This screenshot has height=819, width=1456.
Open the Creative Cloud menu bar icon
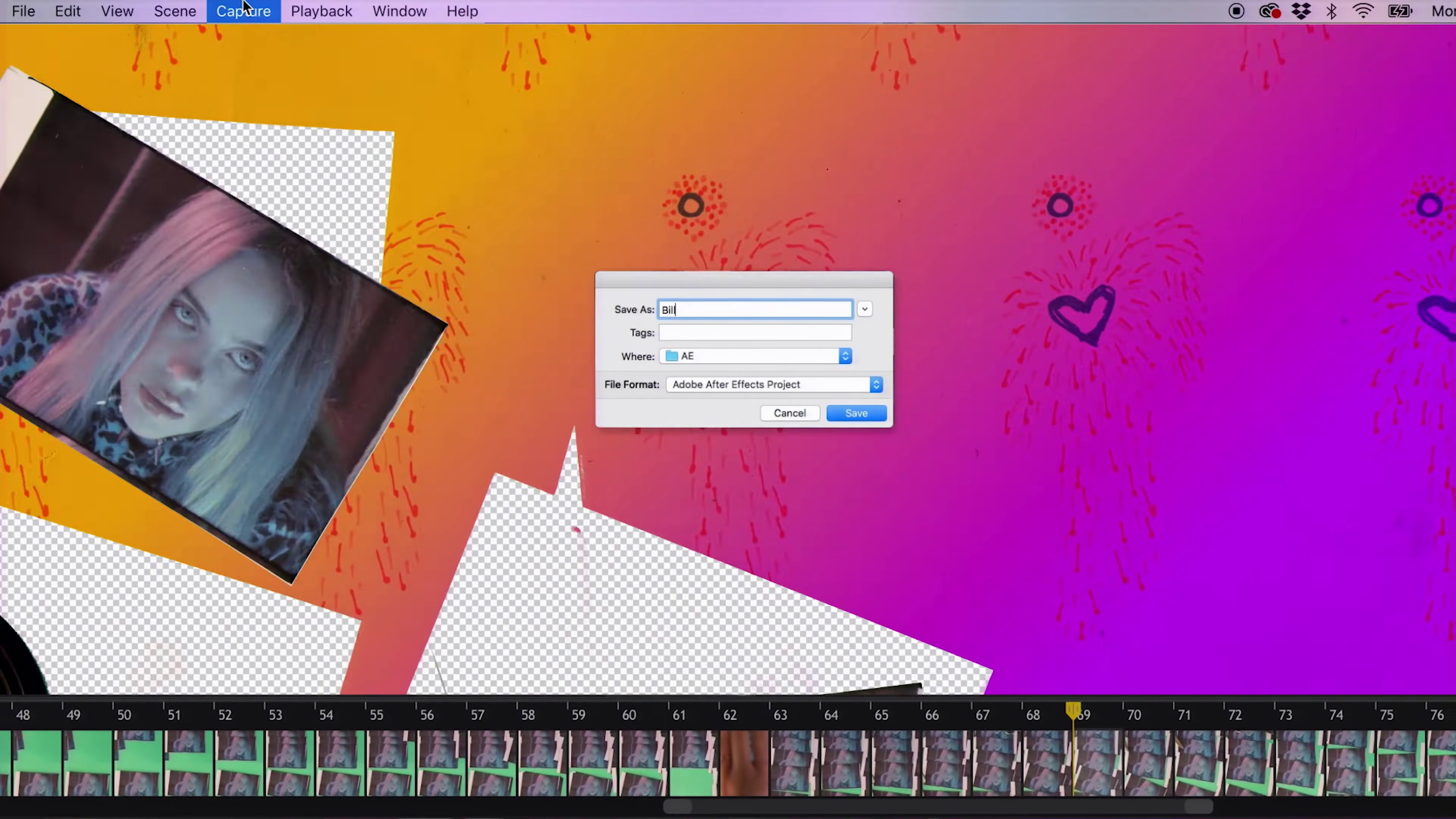pos(1269,11)
